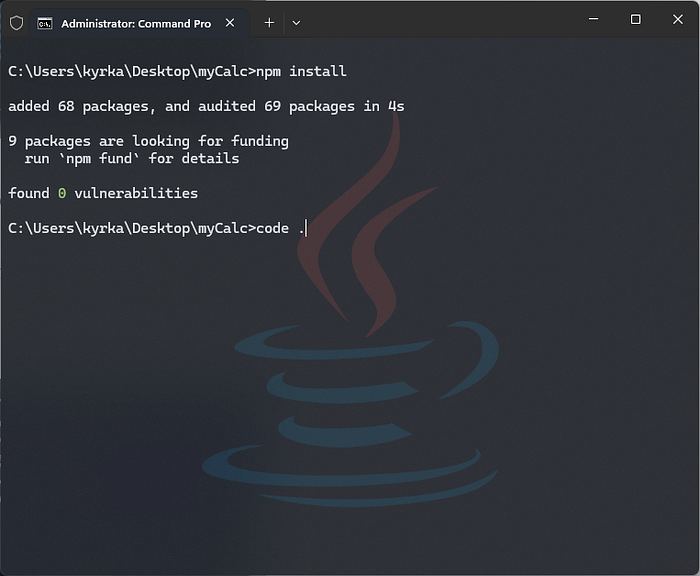Close the terminal window

[x=677, y=19]
